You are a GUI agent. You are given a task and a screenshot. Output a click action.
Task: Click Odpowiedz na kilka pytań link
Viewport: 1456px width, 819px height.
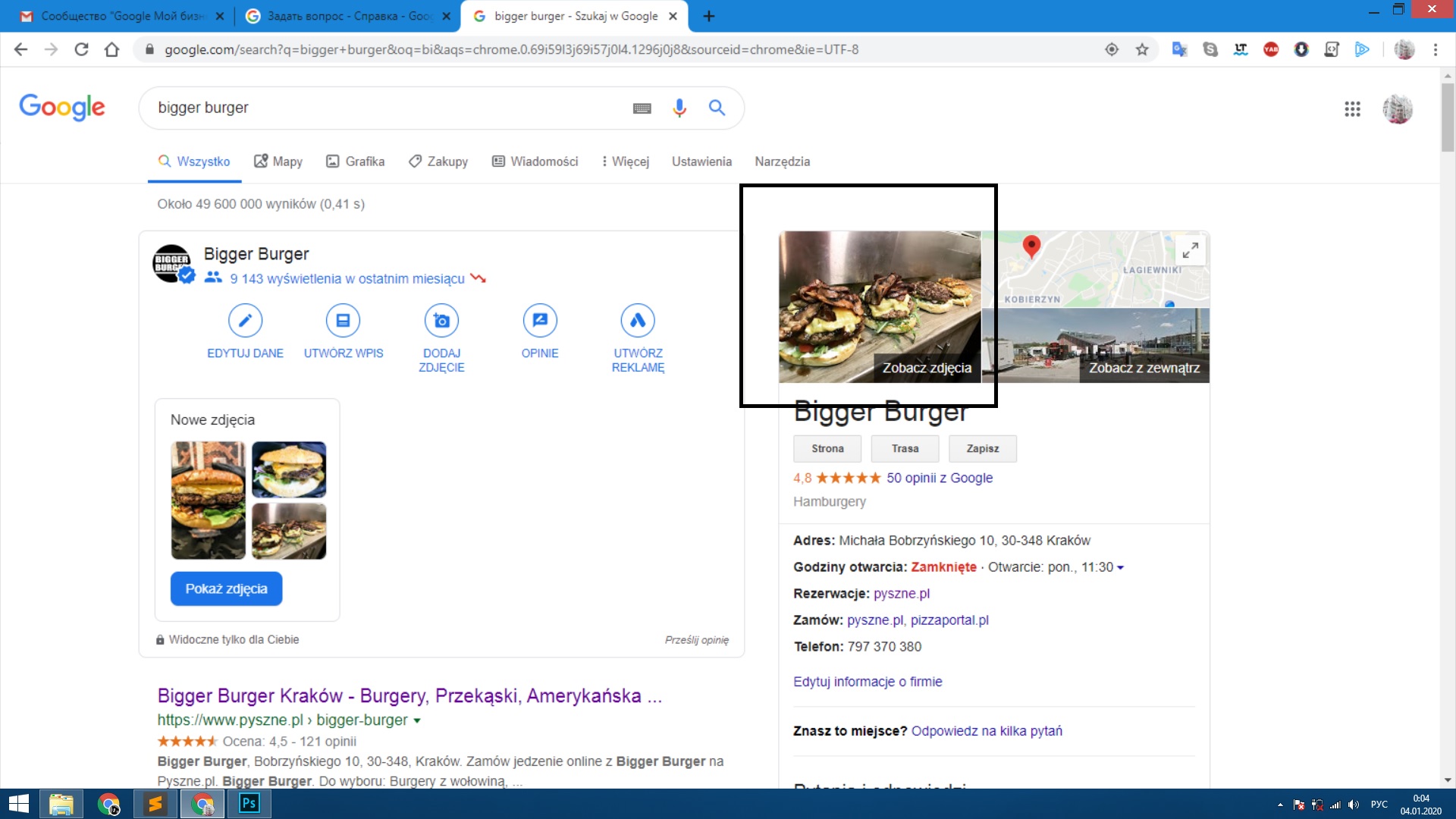pyautogui.click(x=987, y=731)
